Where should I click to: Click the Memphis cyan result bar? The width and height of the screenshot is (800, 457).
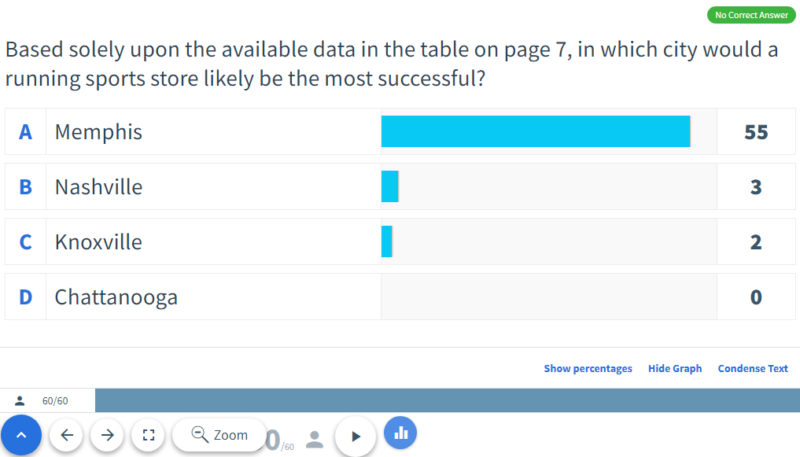point(536,132)
